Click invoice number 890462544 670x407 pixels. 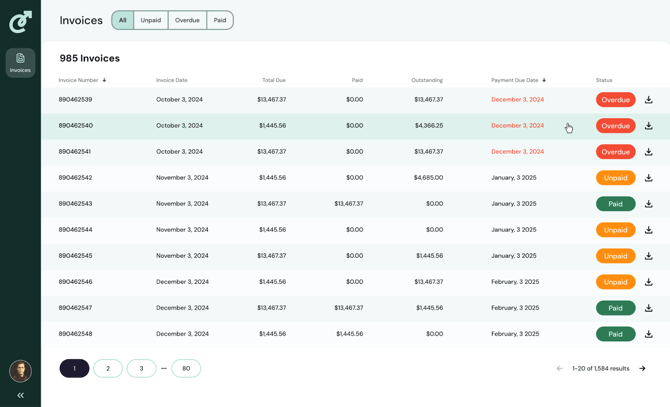[75, 230]
